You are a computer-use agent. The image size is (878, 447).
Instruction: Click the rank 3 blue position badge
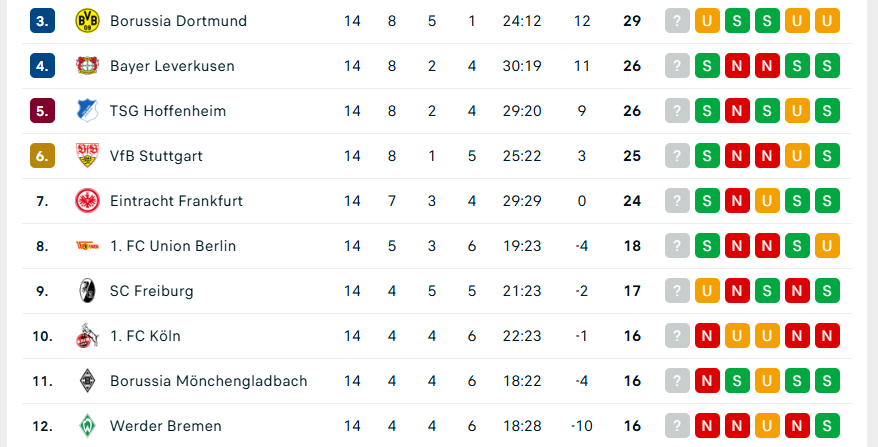pyautogui.click(x=42, y=21)
